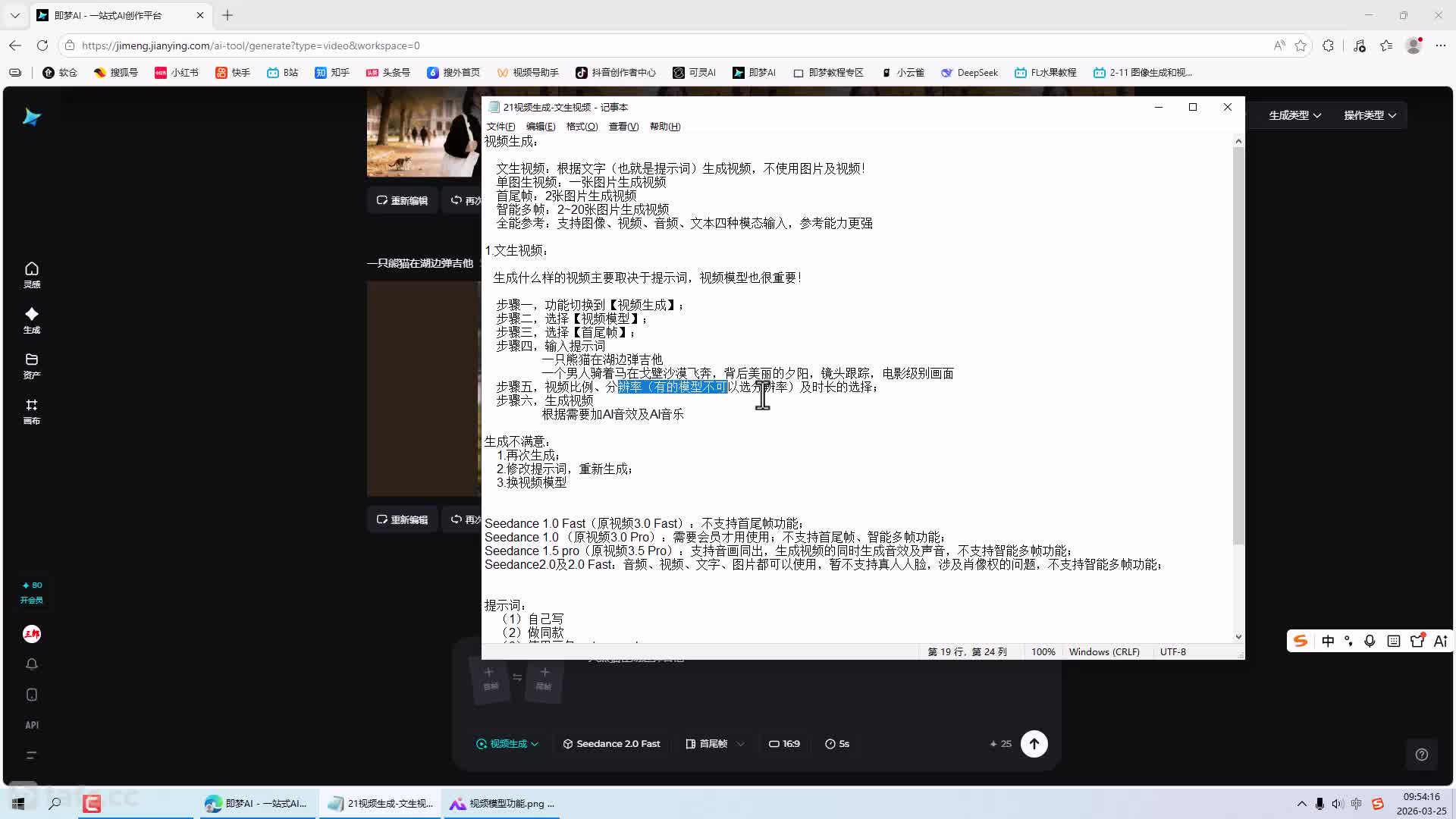Screen dimensions: 1456x819
Task: Open Notepad's 帮助(H) menu
Action: (x=665, y=127)
